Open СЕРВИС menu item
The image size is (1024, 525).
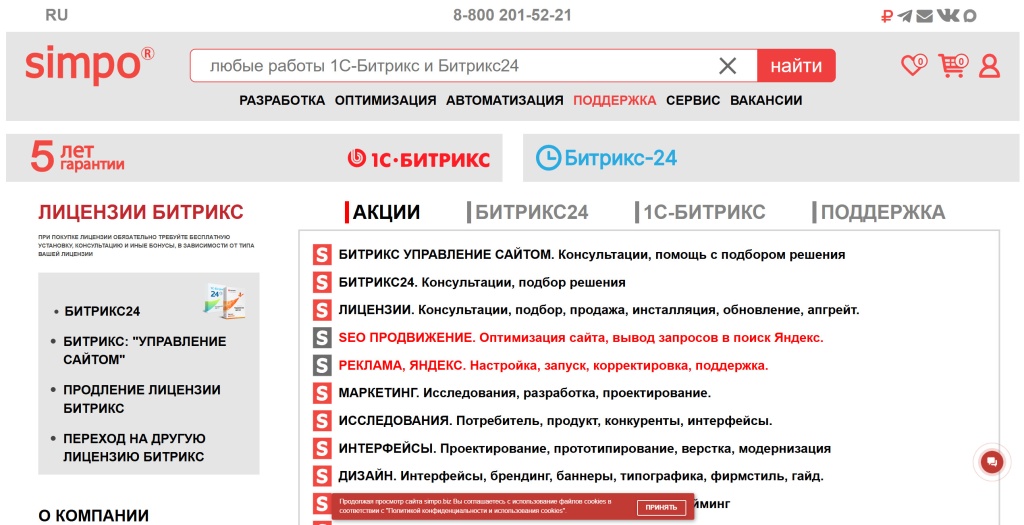coord(693,101)
